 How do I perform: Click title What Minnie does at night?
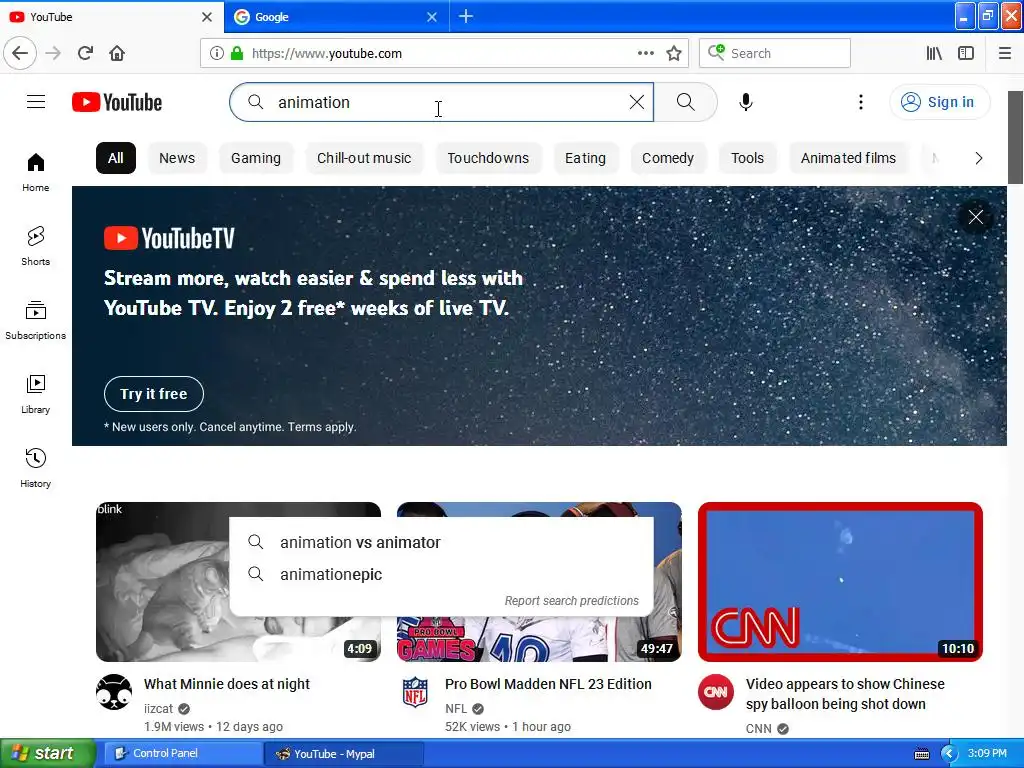coord(227,684)
